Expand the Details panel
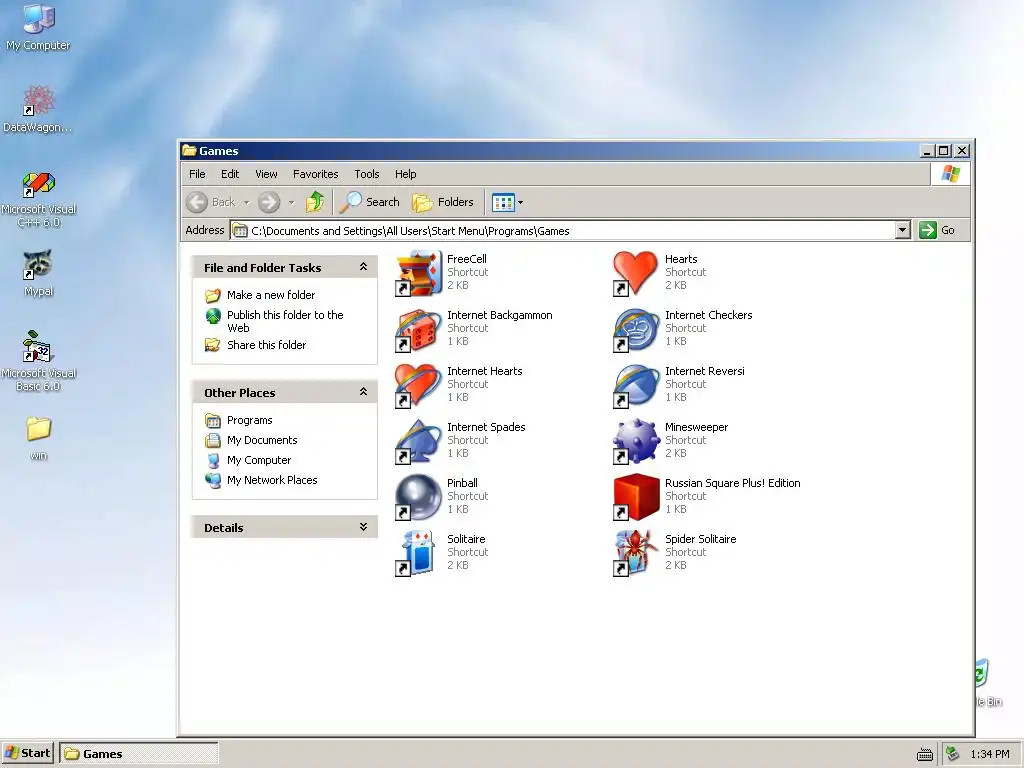This screenshot has width=1024, height=768. [x=363, y=527]
